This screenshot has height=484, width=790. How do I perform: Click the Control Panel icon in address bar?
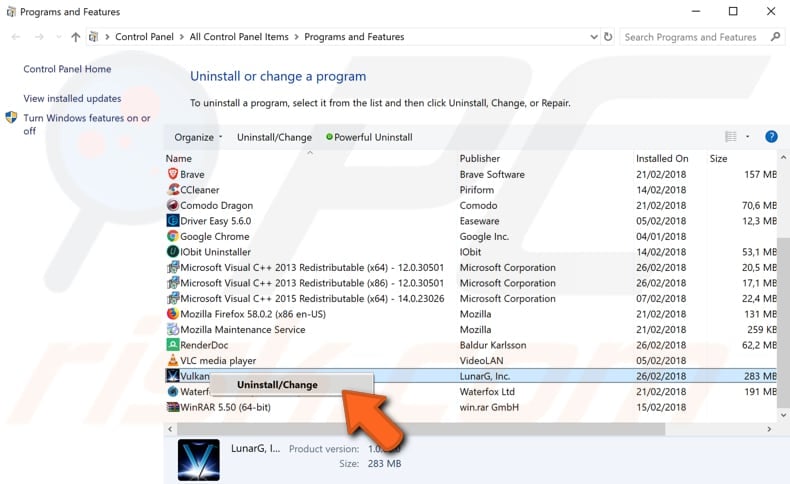pyautogui.click(x=93, y=37)
